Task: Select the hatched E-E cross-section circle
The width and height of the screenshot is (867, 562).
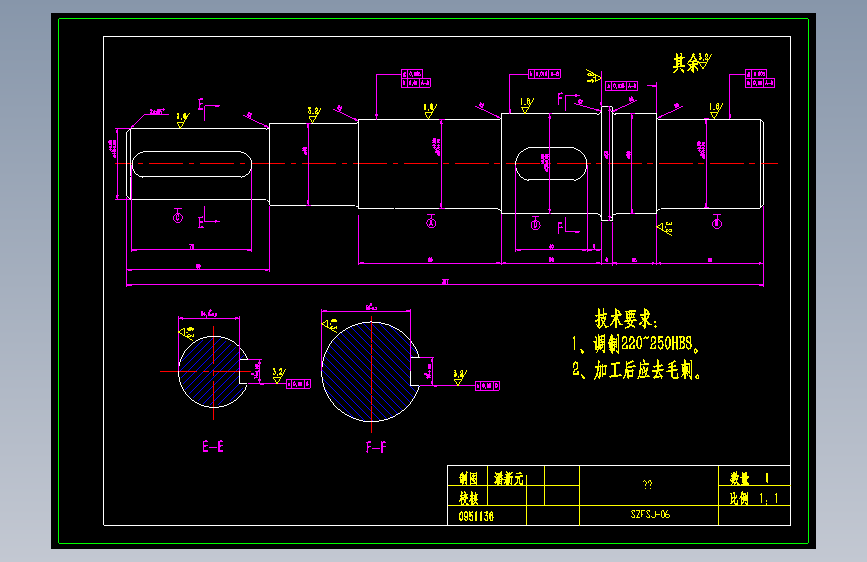Action: 213,372
